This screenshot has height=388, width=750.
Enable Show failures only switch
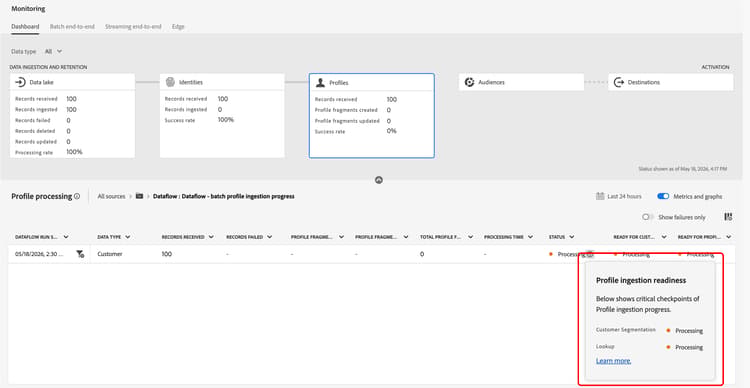(648, 217)
